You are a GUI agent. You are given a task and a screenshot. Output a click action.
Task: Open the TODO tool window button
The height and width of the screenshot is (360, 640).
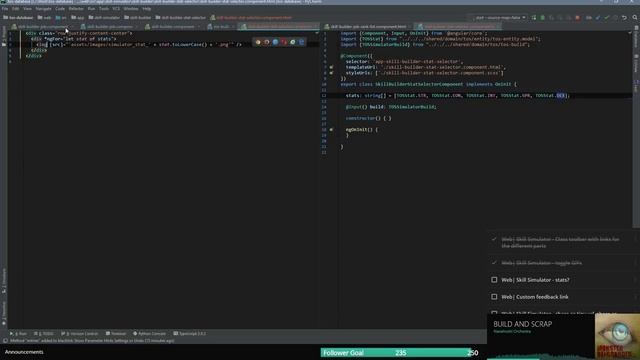coord(44,333)
